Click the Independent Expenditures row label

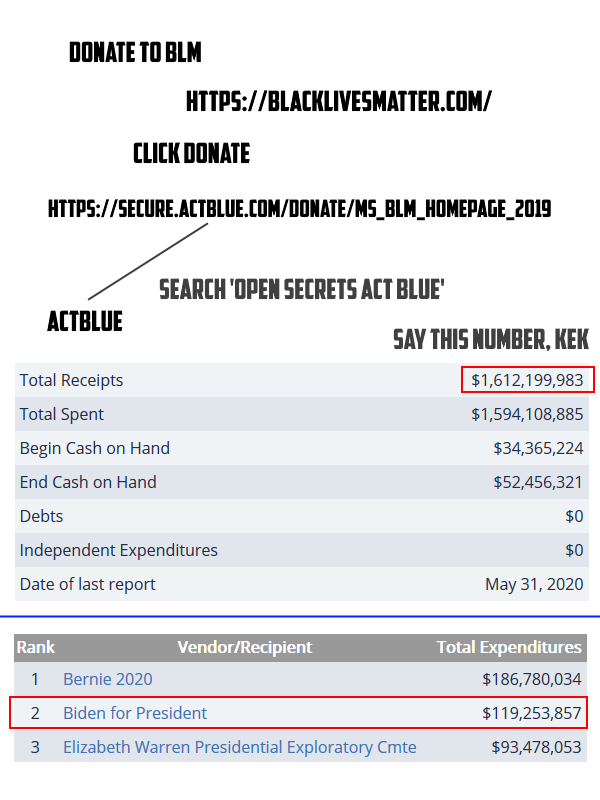[x=119, y=550]
